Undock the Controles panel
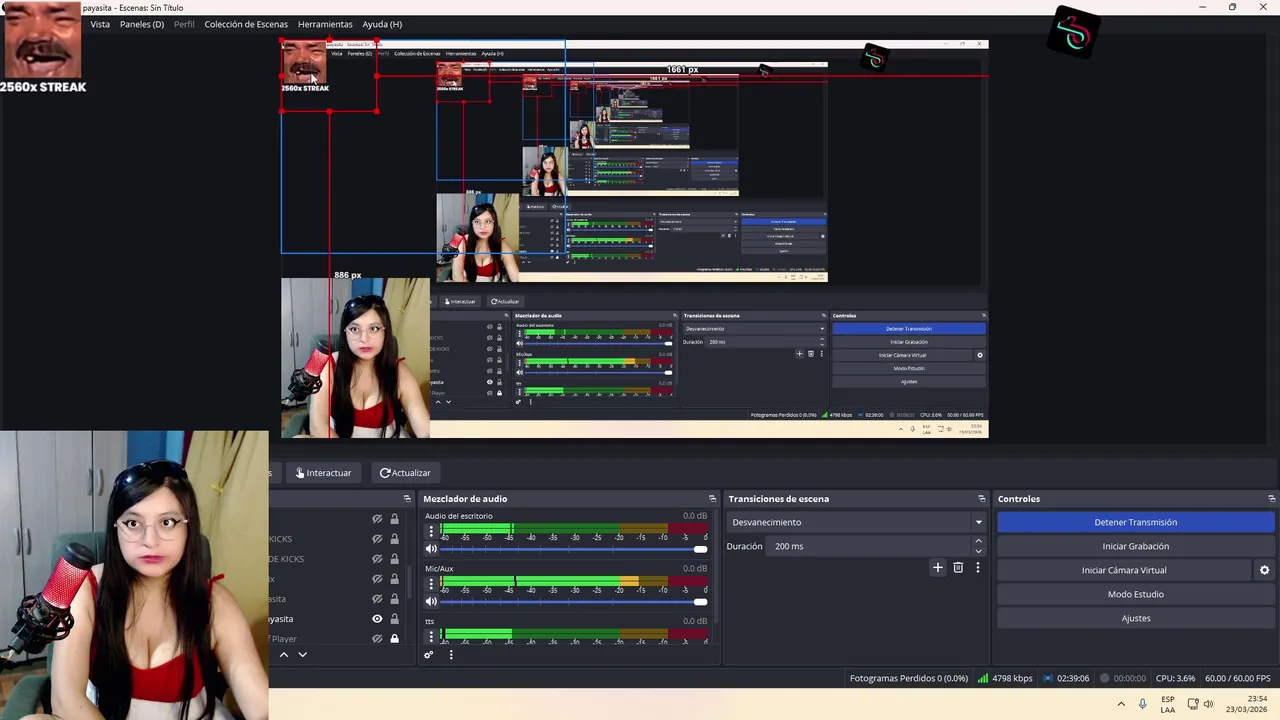Screen dimensions: 1280x720 [x=1271, y=499]
